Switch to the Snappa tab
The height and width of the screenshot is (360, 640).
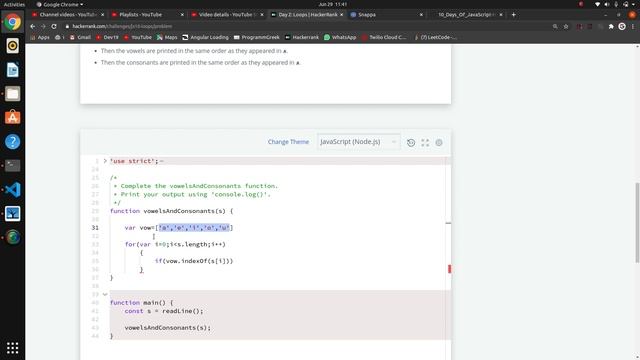387,15
